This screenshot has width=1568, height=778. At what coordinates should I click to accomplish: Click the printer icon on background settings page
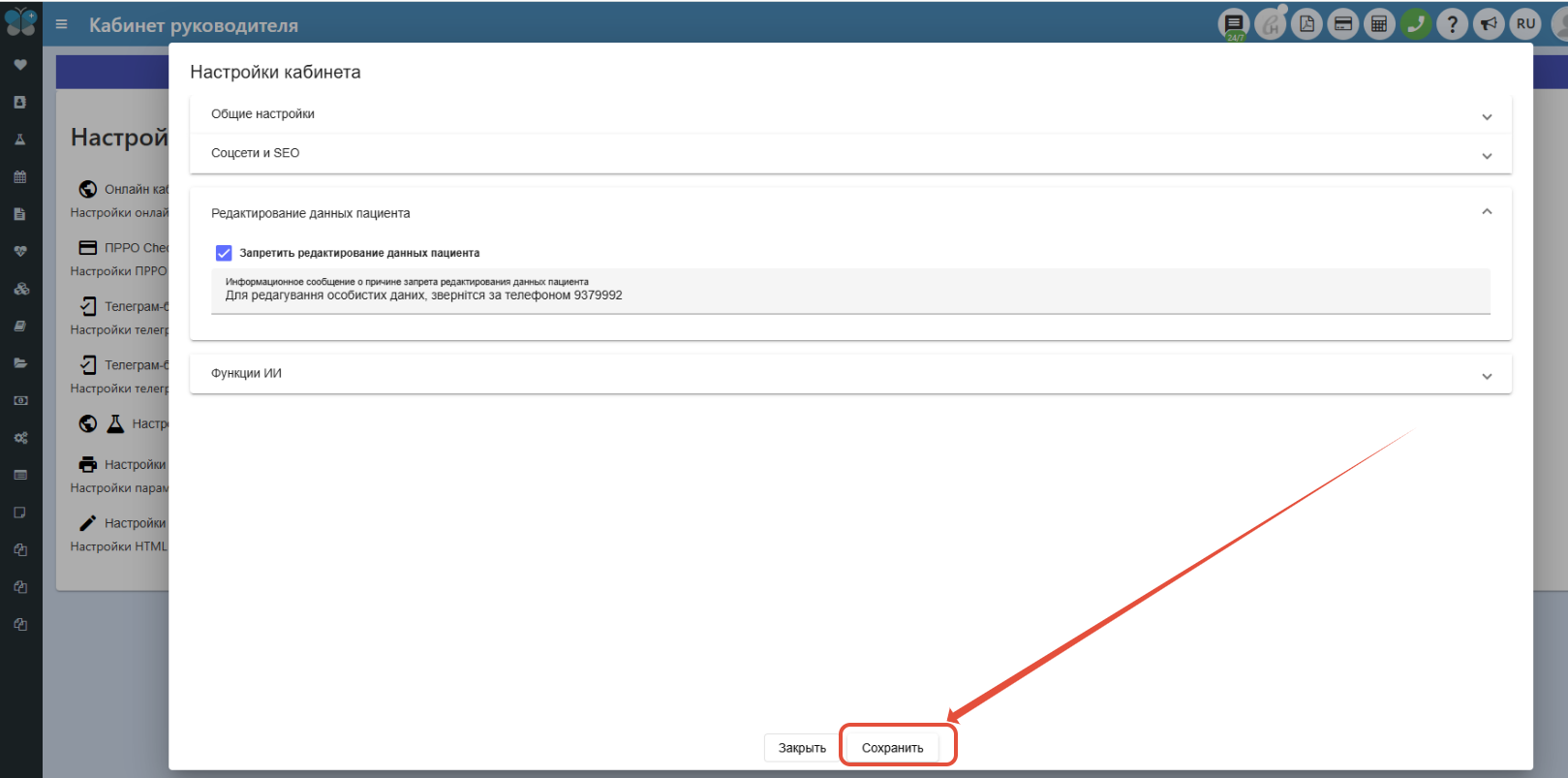[88, 464]
